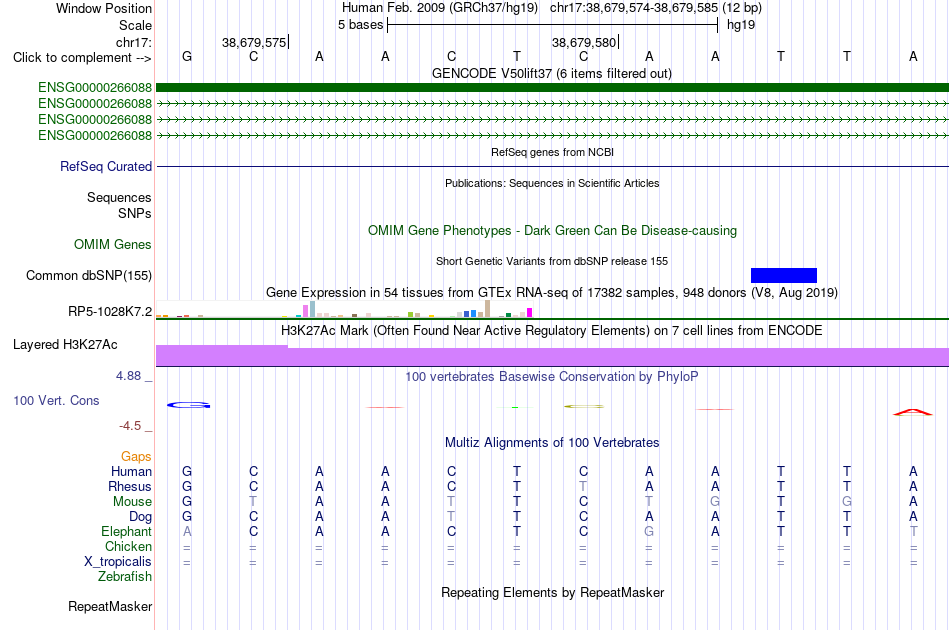This screenshot has height=630, width=950.
Task: Open 'Publications: Sequences in Scientific Articles' title
Action: point(552,183)
